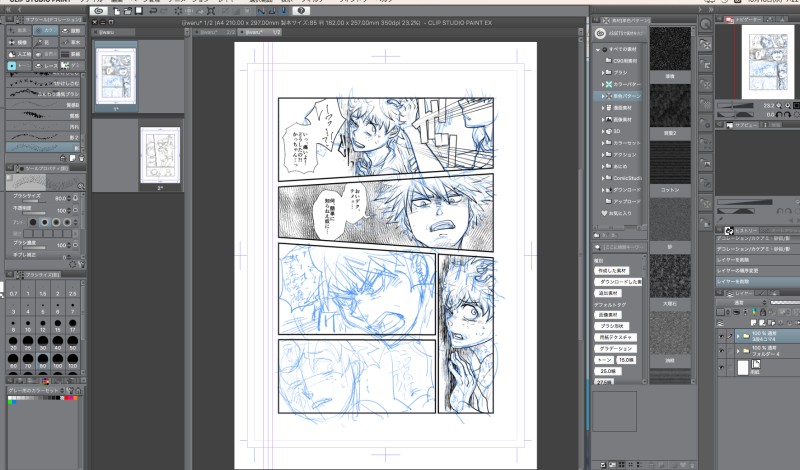This screenshot has width=800, height=470.
Task: Expand the ComicStudio material folder
Action: [x=603, y=178]
